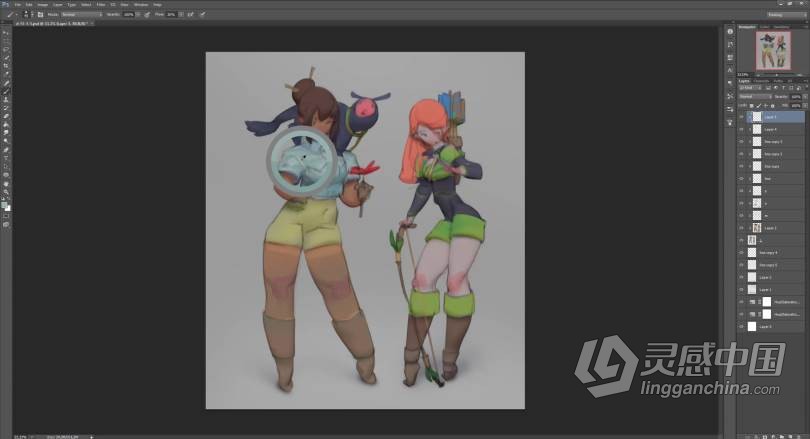Open the layer Fill dropdown arrow
Image resolution: width=810 pixels, height=439 pixels.
(x=805, y=106)
